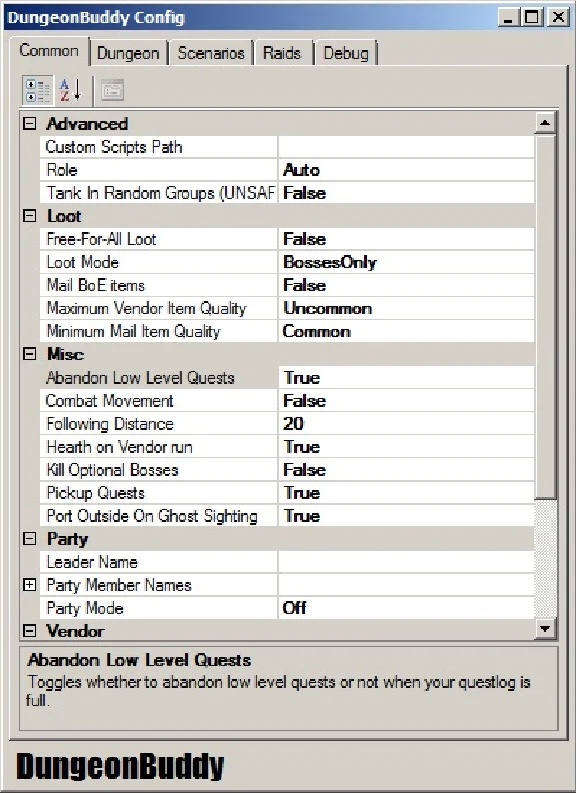Click the scrollbar up arrow

tap(545, 123)
